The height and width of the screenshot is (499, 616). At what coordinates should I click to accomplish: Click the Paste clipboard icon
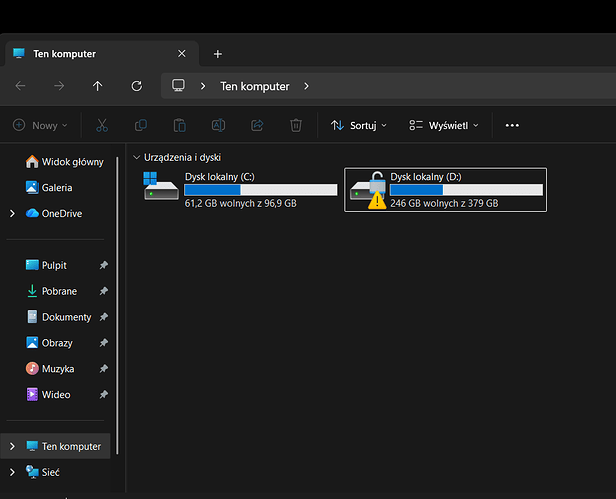pyautogui.click(x=179, y=125)
